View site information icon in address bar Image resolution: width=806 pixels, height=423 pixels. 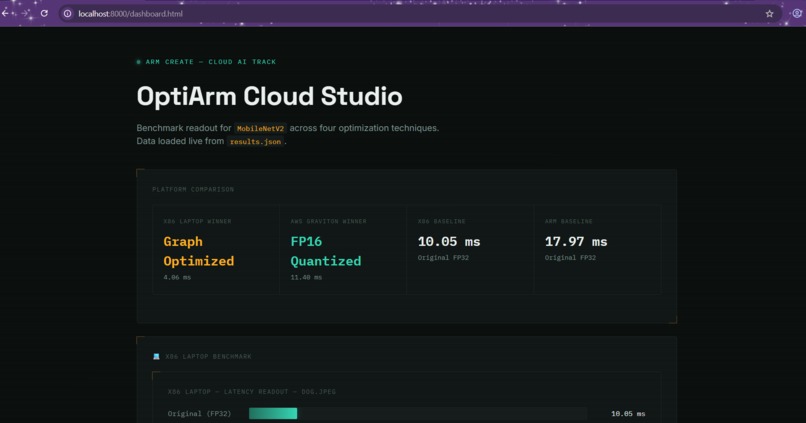click(x=67, y=14)
